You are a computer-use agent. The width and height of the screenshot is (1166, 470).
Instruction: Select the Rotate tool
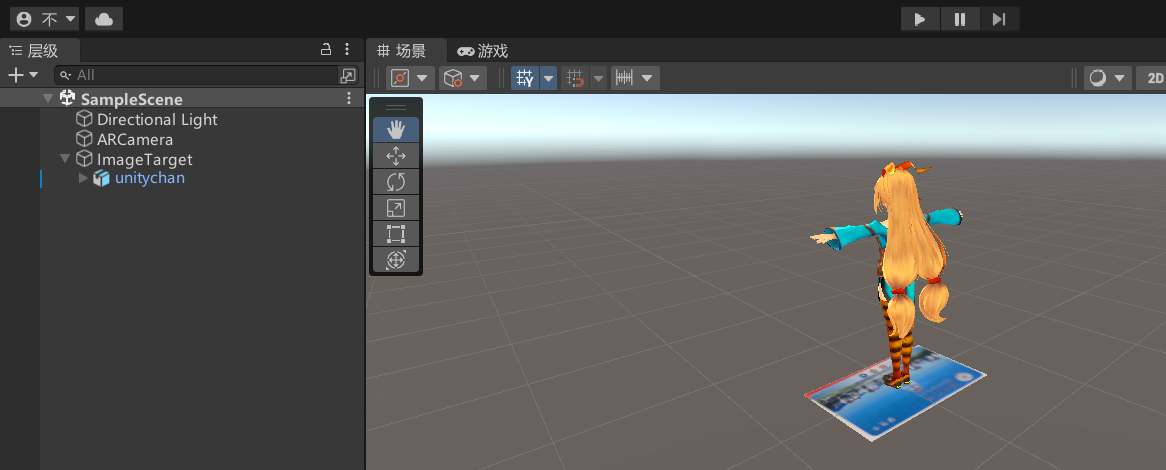click(396, 182)
